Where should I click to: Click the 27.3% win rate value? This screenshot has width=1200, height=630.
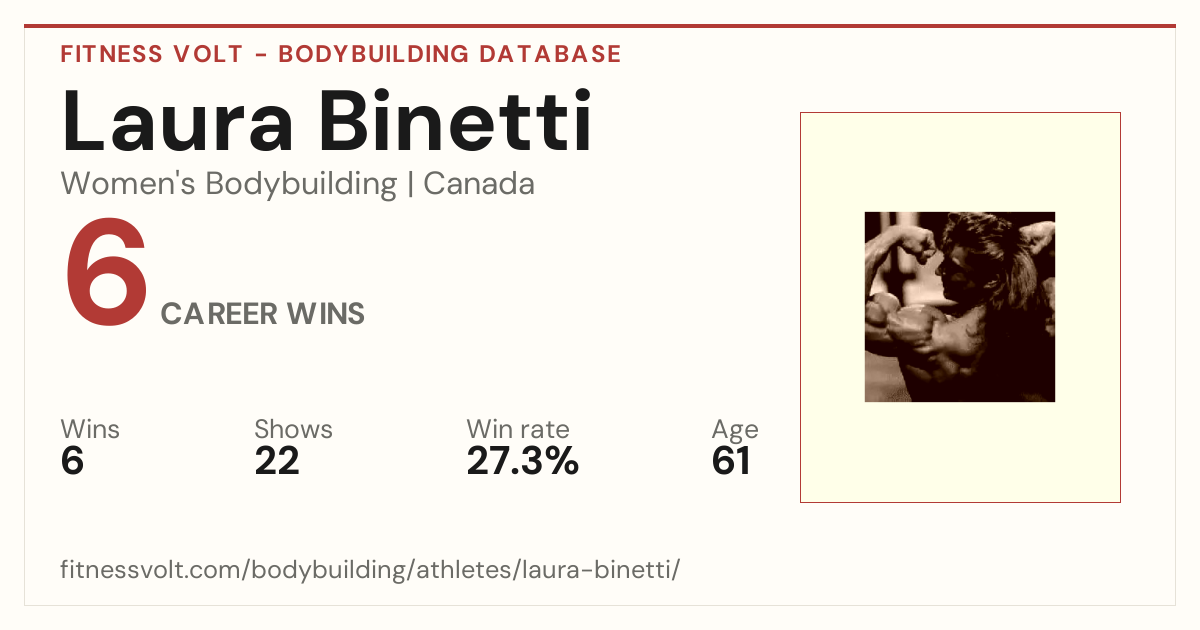(523, 461)
